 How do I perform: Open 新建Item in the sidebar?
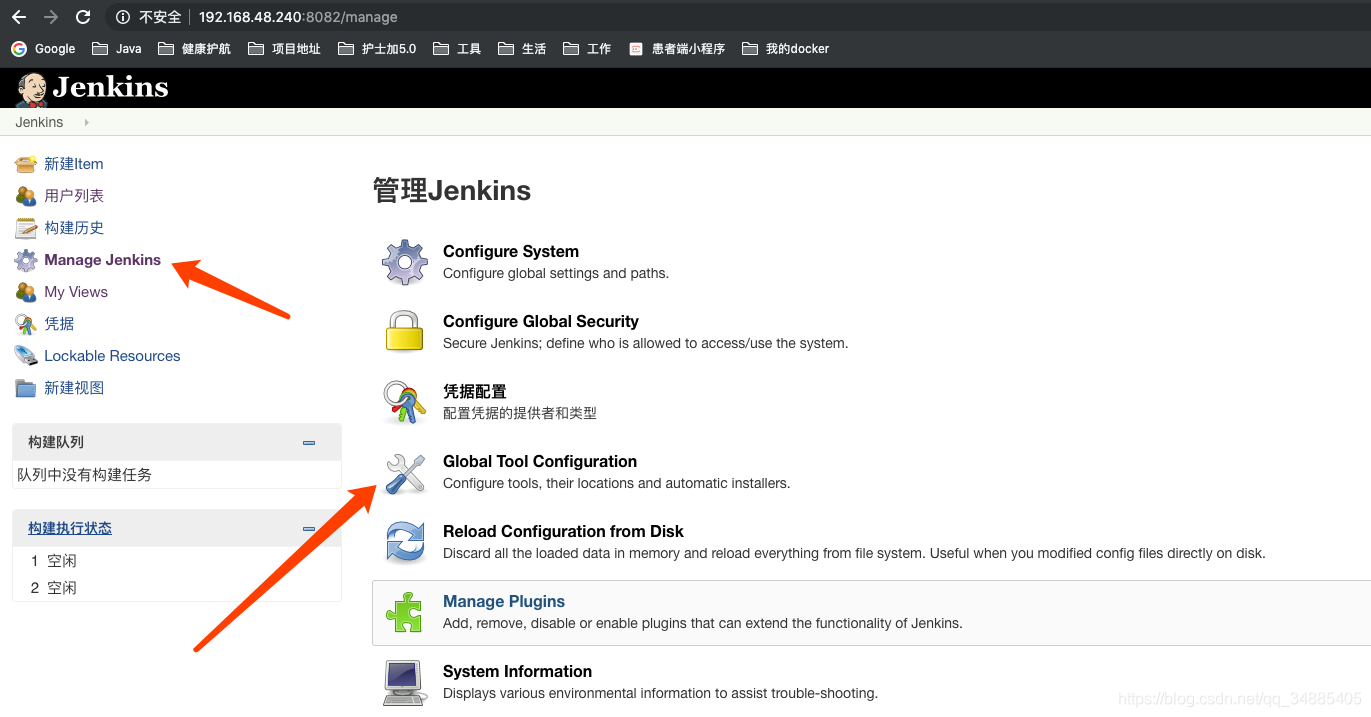point(74,164)
